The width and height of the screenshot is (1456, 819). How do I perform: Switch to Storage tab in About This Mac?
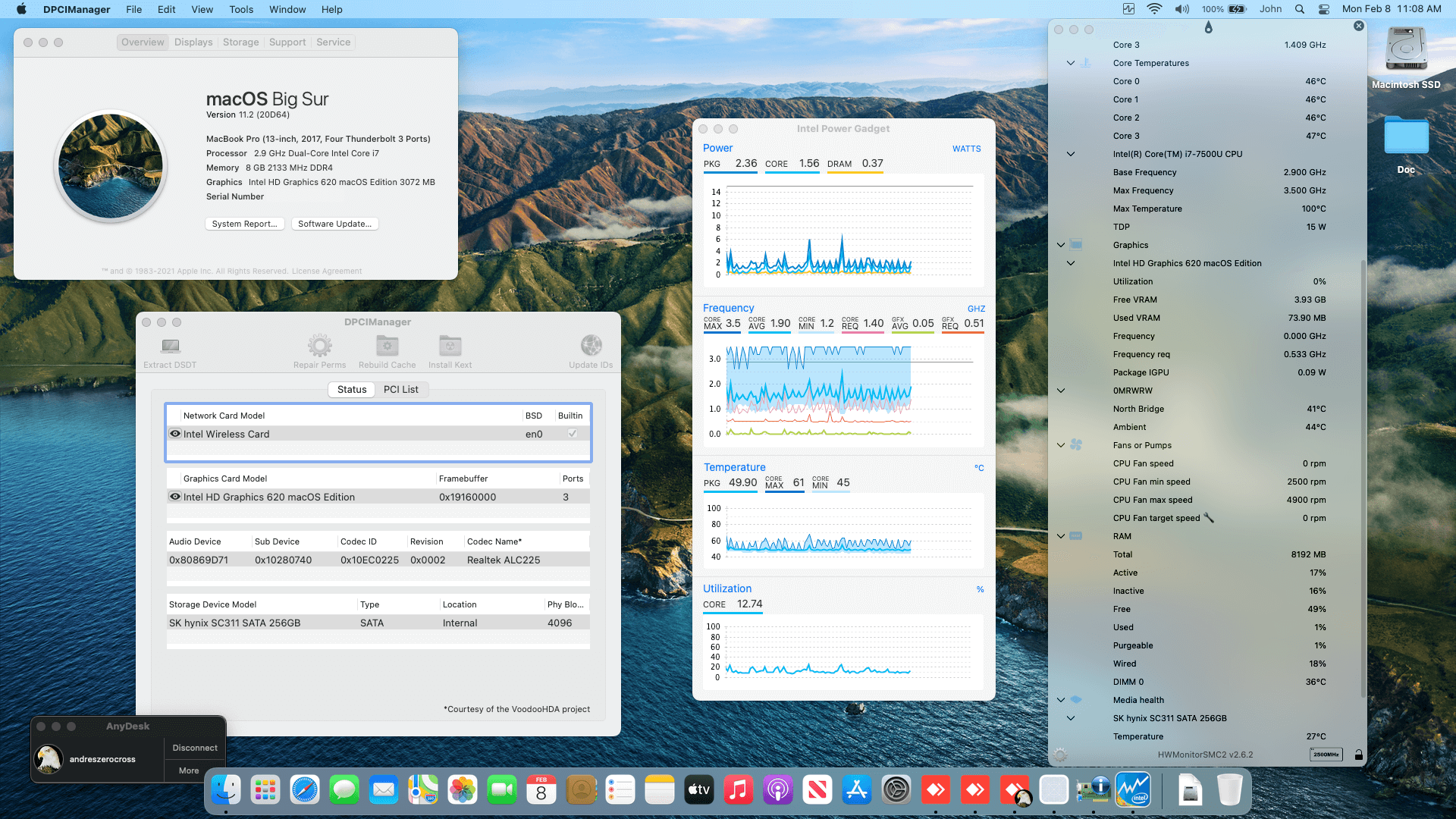coord(240,42)
